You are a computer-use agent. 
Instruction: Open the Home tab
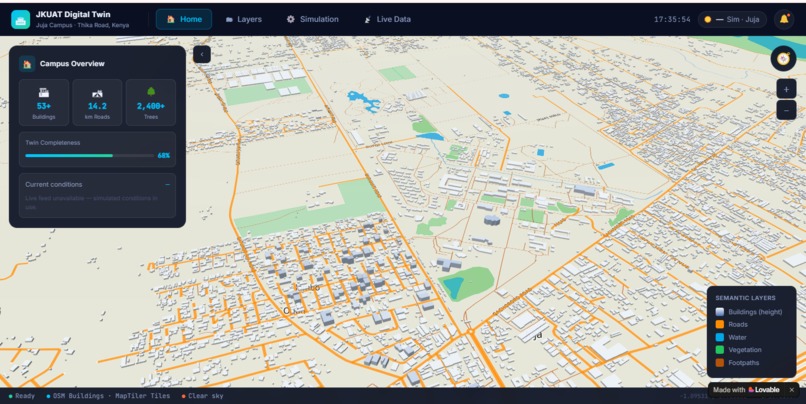coord(184,19)
